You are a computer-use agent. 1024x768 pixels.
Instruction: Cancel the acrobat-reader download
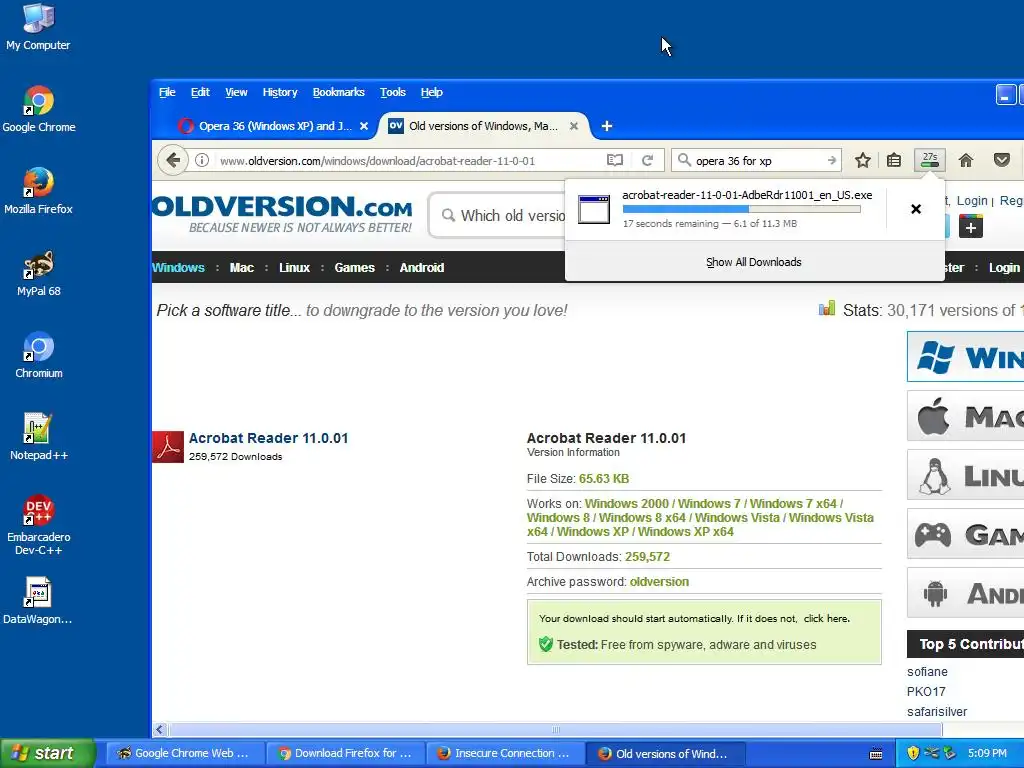click(x=916, y=209)
